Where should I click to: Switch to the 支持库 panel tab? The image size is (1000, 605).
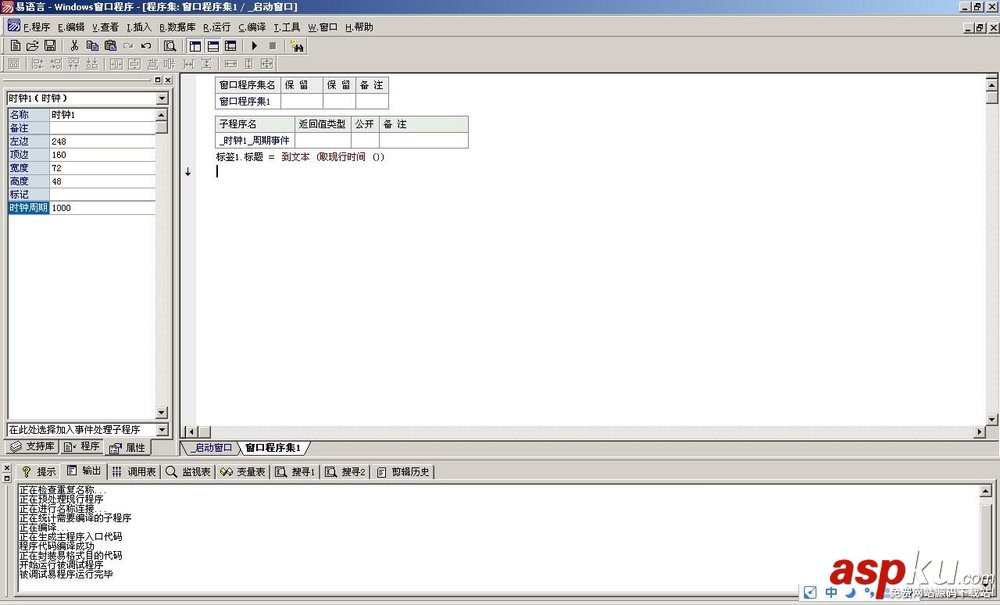click(x=33, y=446)
